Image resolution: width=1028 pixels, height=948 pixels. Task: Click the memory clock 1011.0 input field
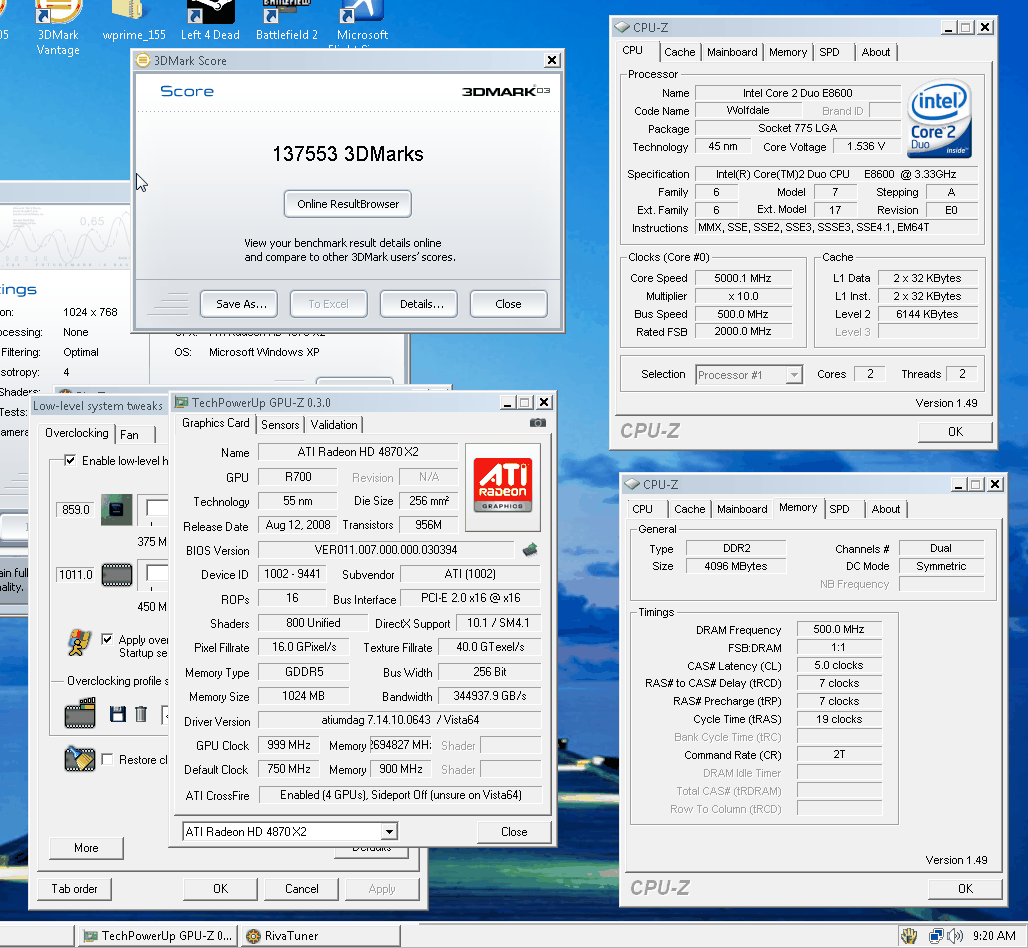pos(75,575)
